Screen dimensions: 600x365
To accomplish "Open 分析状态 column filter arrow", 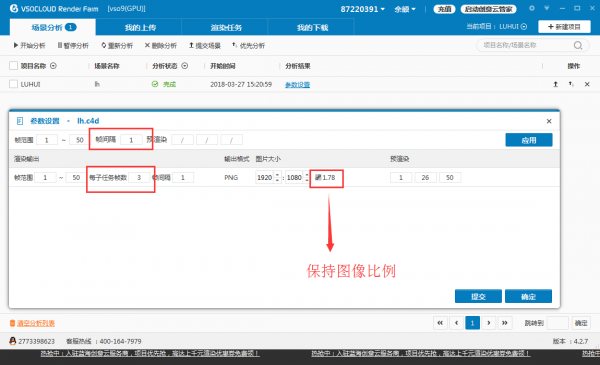I will coord(184,66).
